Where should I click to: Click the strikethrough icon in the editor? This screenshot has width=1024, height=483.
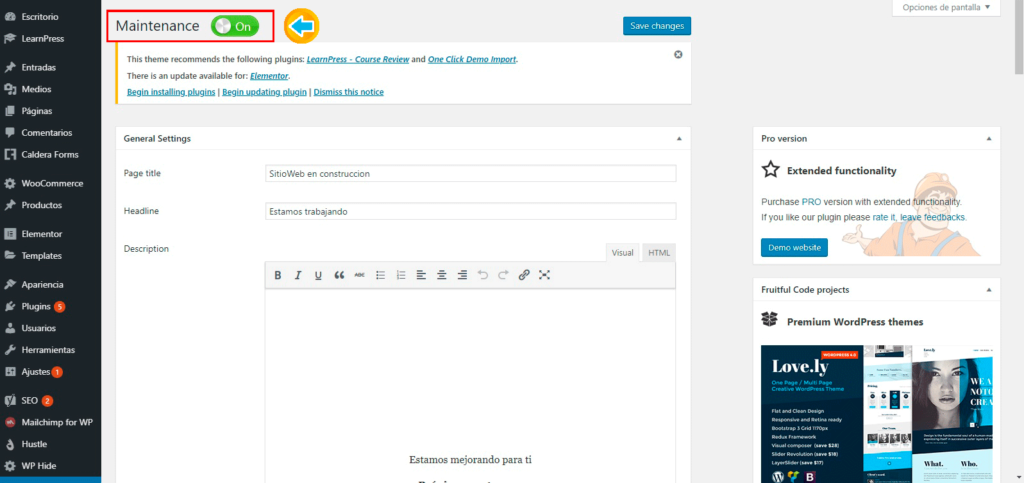click(x=359, y=275)
